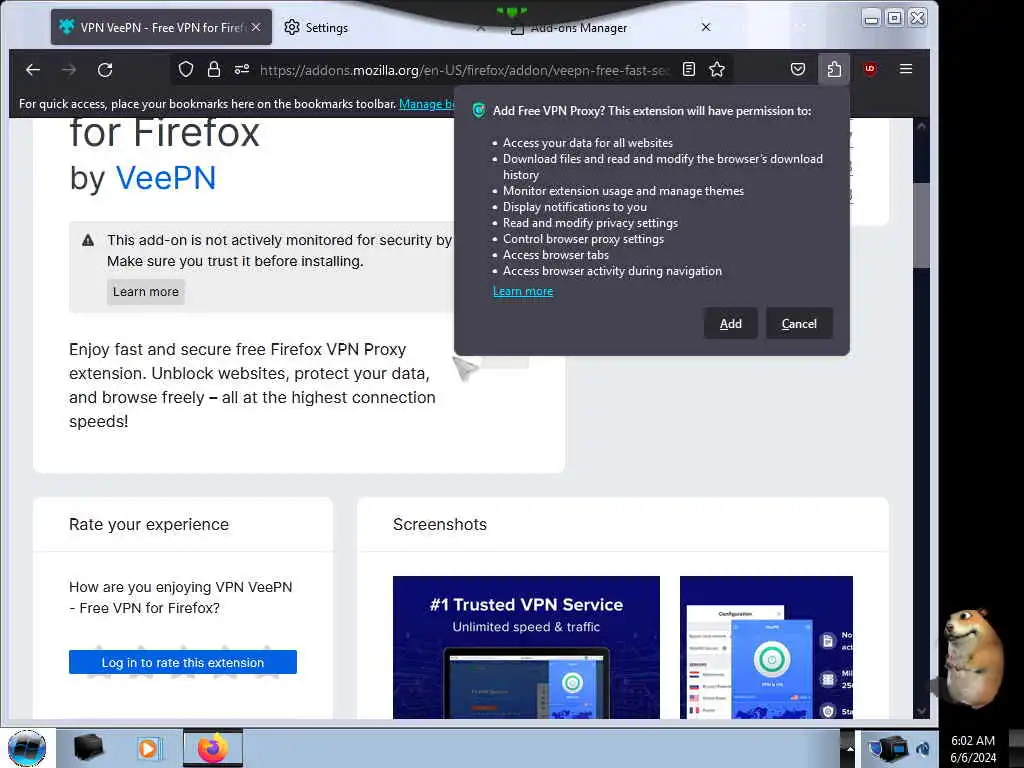Reload the current page
Image resolution: width=1024 pixels, height=768 pixels.
[x=105, y=69]
